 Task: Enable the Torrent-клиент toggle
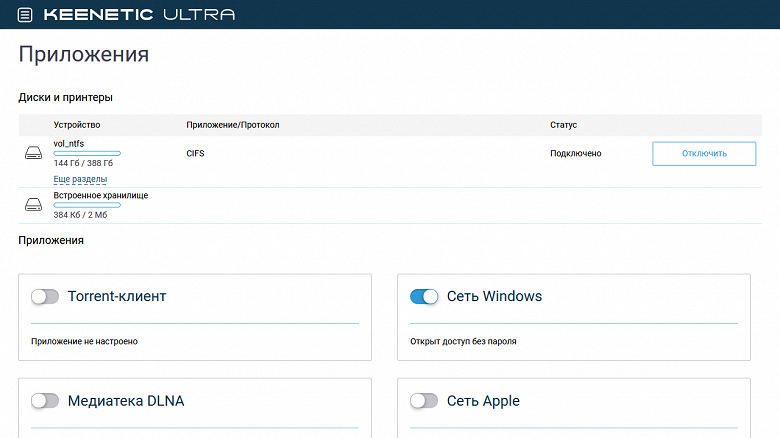[45, 297]
